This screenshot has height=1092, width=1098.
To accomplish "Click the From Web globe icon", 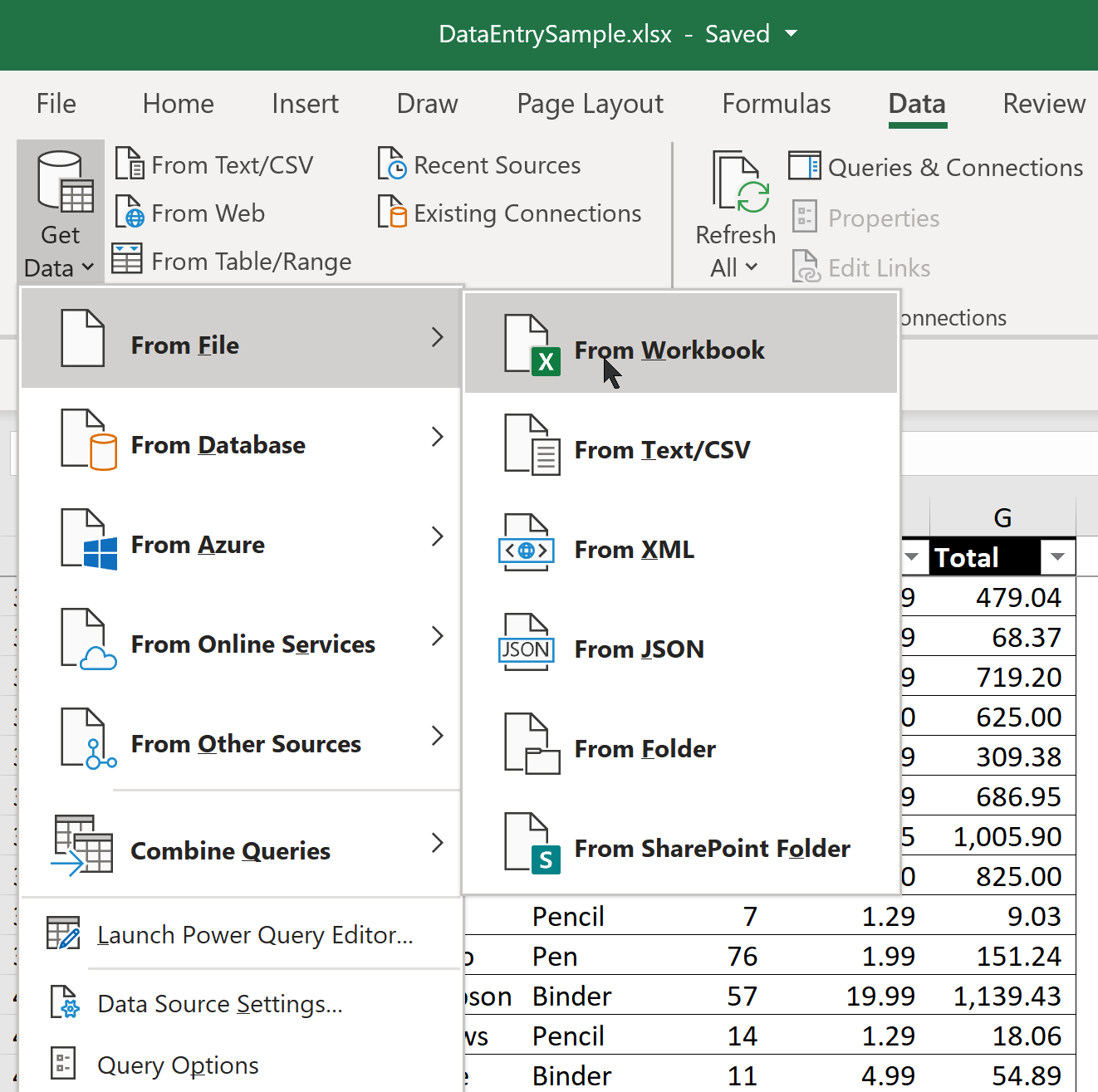I will click(129, 211).
